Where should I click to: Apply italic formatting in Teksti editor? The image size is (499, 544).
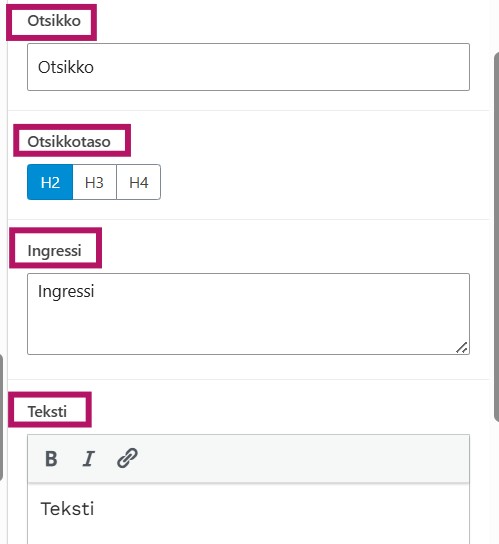point(89,459)
